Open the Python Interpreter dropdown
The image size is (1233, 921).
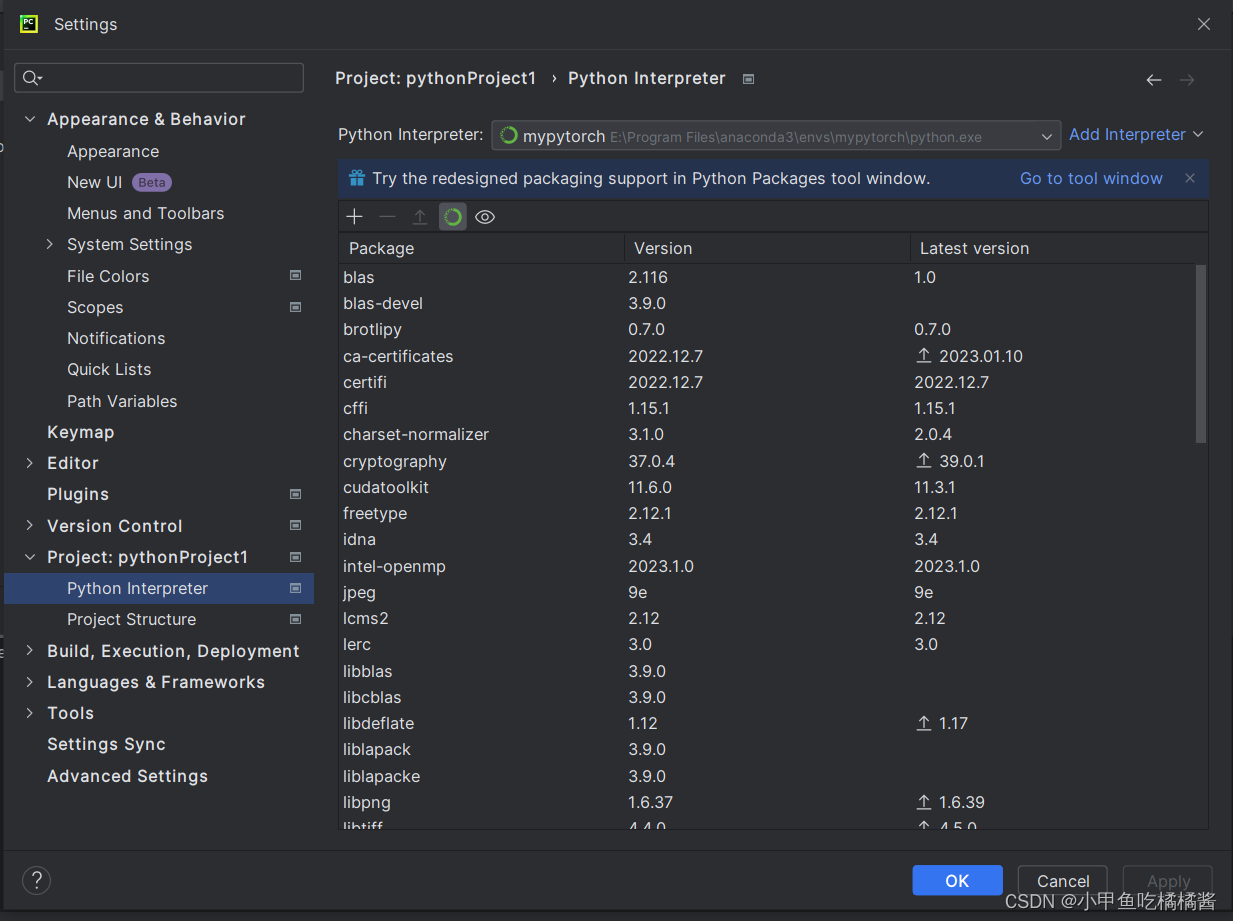click(776, 135)
